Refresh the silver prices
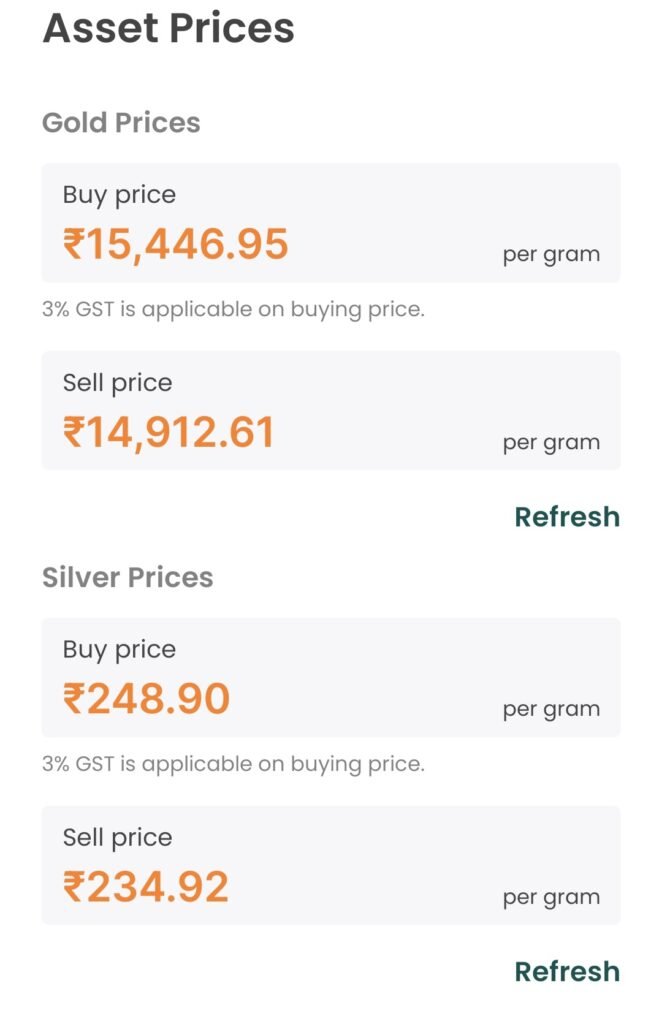Viewport: 662px width, 1024px height. 566,971
